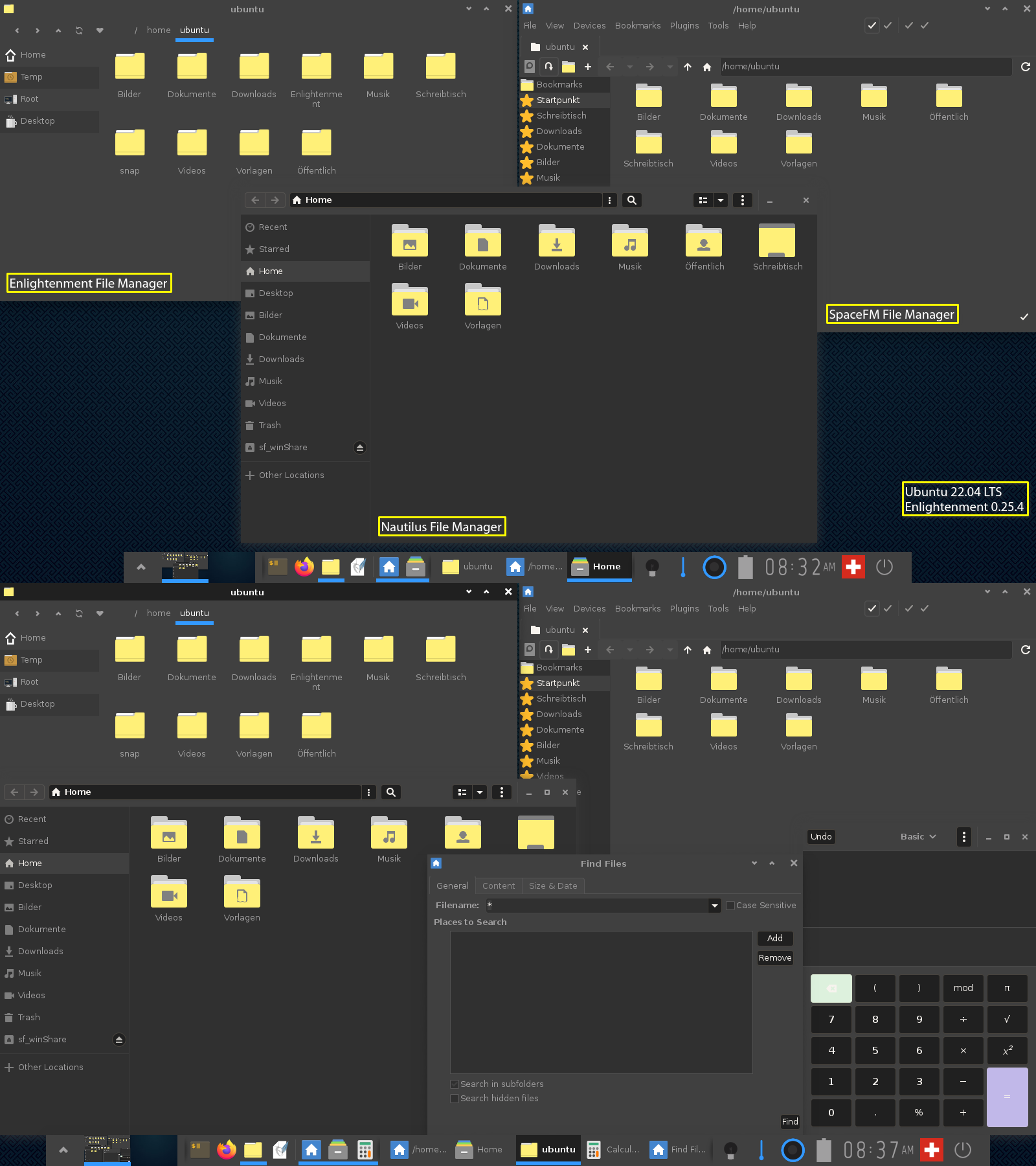Click the reload icon in upper Enlightenment file manager
This screenshot has width=1036, height=1166.
tap(79, 30)
